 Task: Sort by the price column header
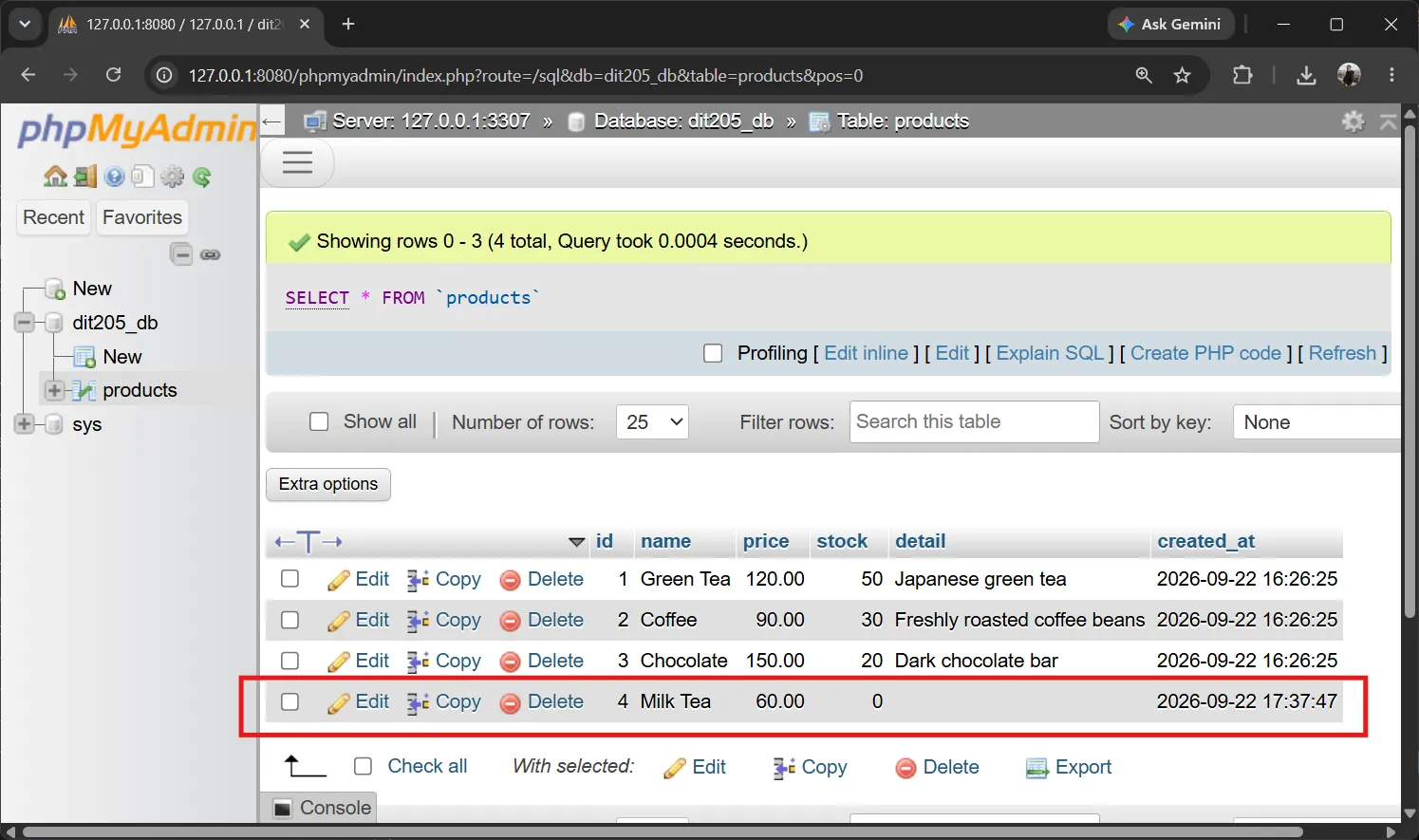coord(766,541)
